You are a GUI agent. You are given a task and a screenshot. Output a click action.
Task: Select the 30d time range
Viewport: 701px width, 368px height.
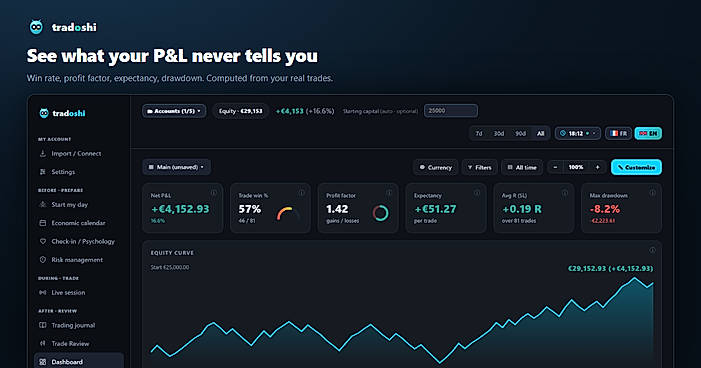pos(499,133)
